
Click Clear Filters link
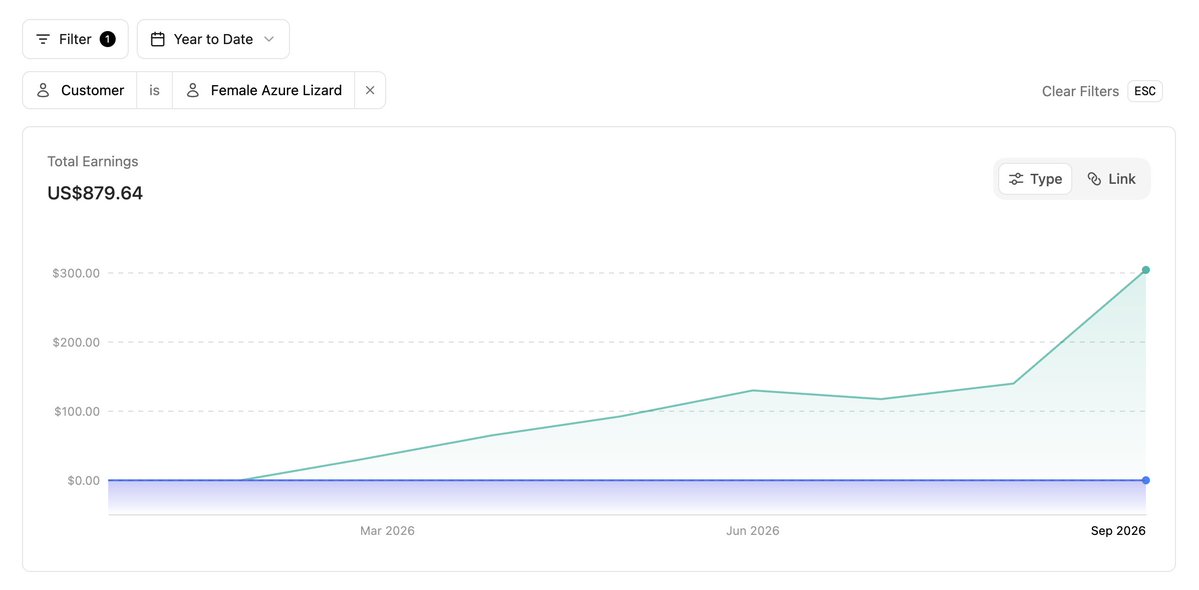click(1080, 91)
